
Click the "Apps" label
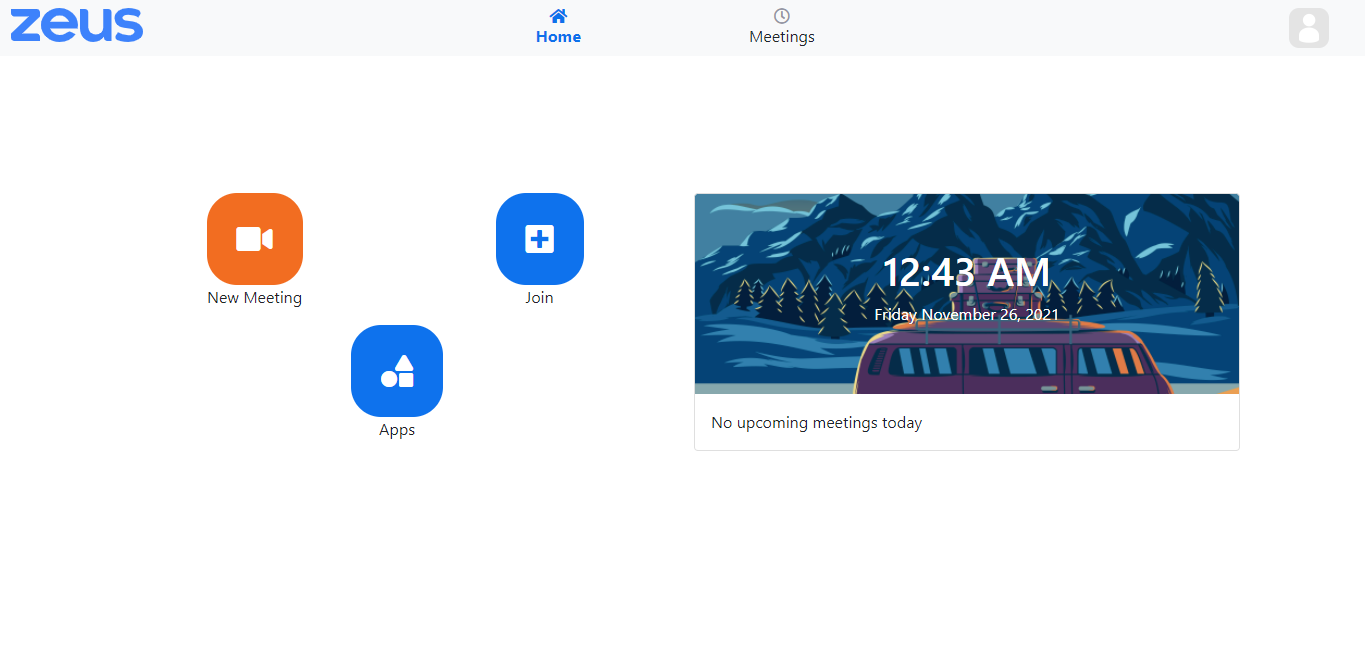pos(397,430)
